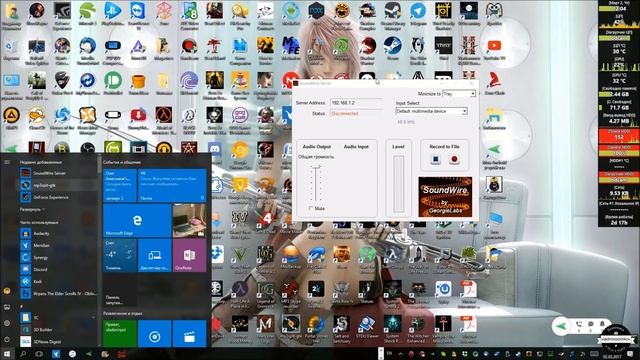Expand recently added with Развернуть
640x360 pixels.
[x=33, y=209]
